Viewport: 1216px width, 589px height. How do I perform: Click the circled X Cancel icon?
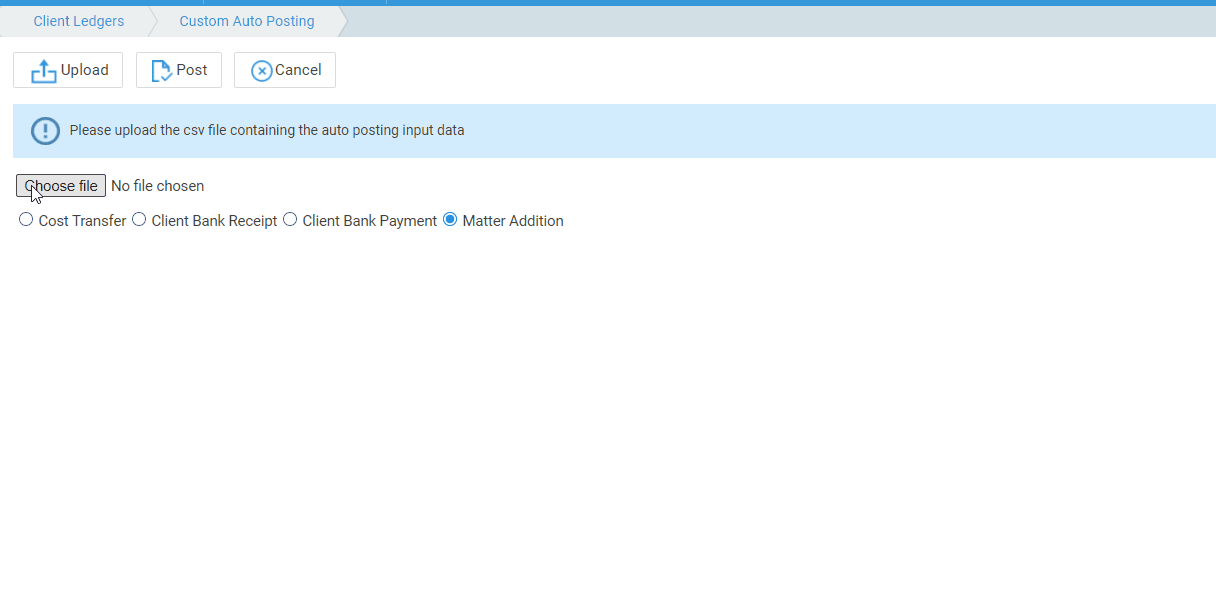point(261,71)
